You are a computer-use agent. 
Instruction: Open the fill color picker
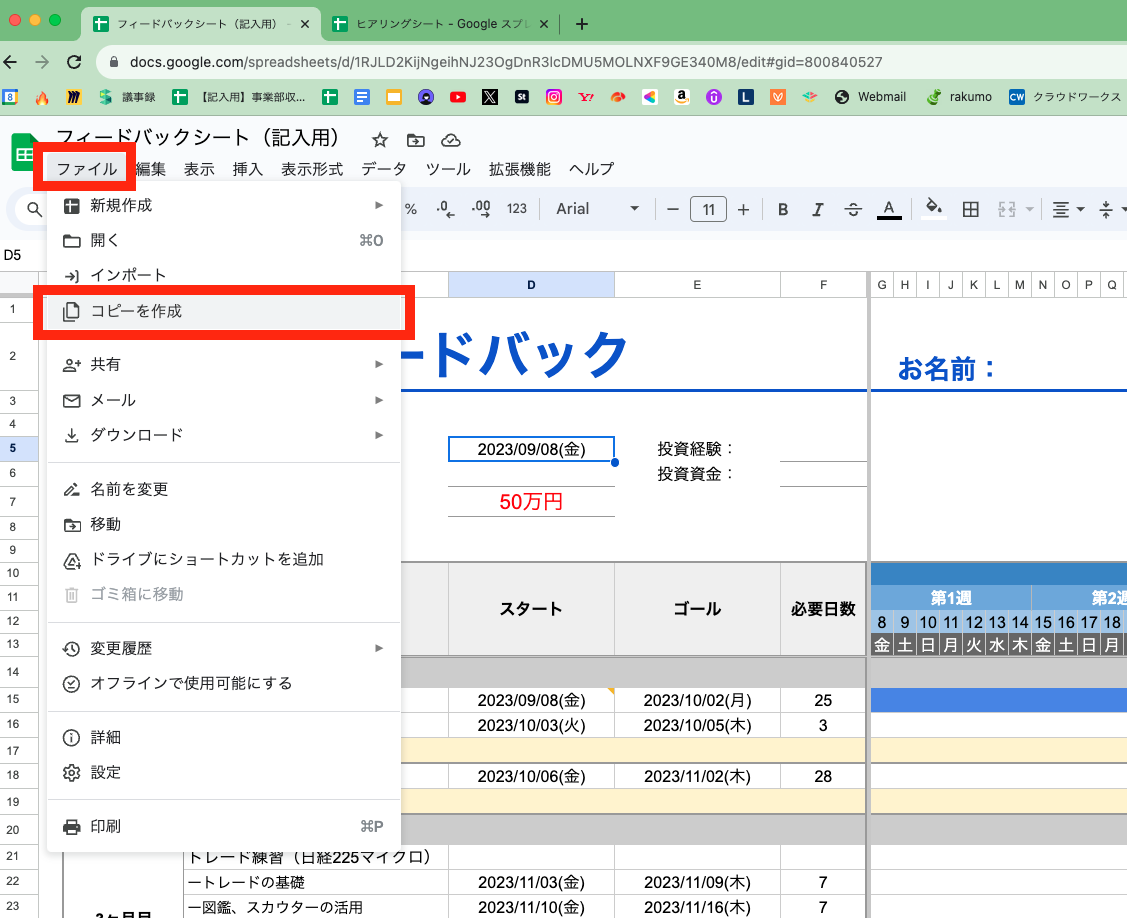(x=934, y=209)
